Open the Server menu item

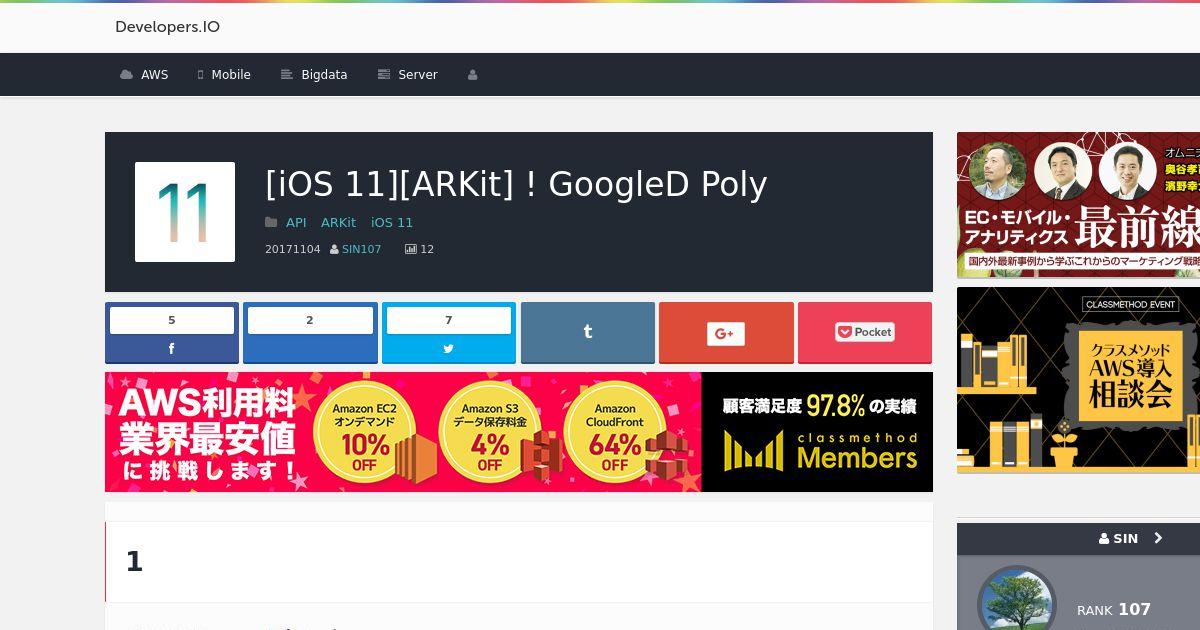point(407,75)
